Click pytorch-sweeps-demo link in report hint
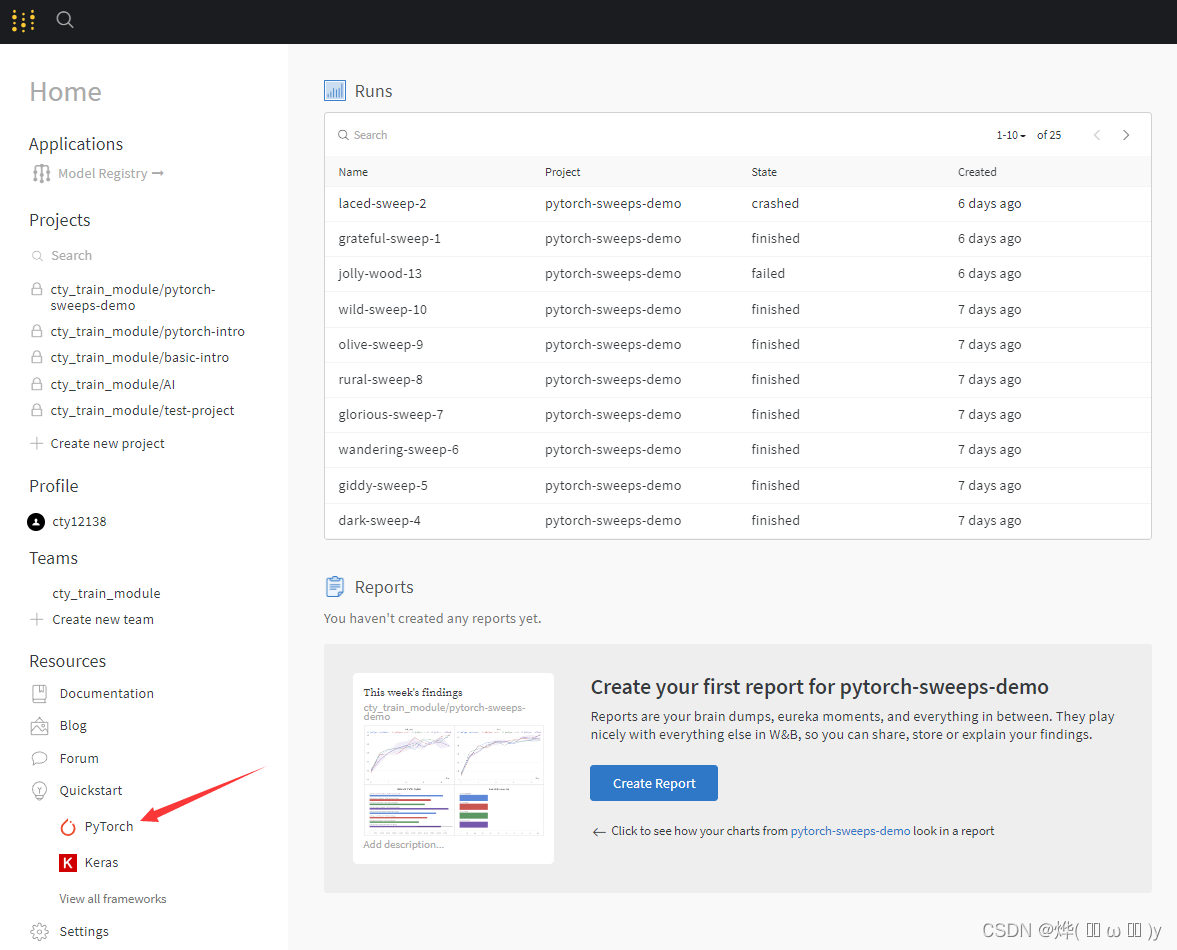This screenshot has width=1177, height=950. click(850, 831)
